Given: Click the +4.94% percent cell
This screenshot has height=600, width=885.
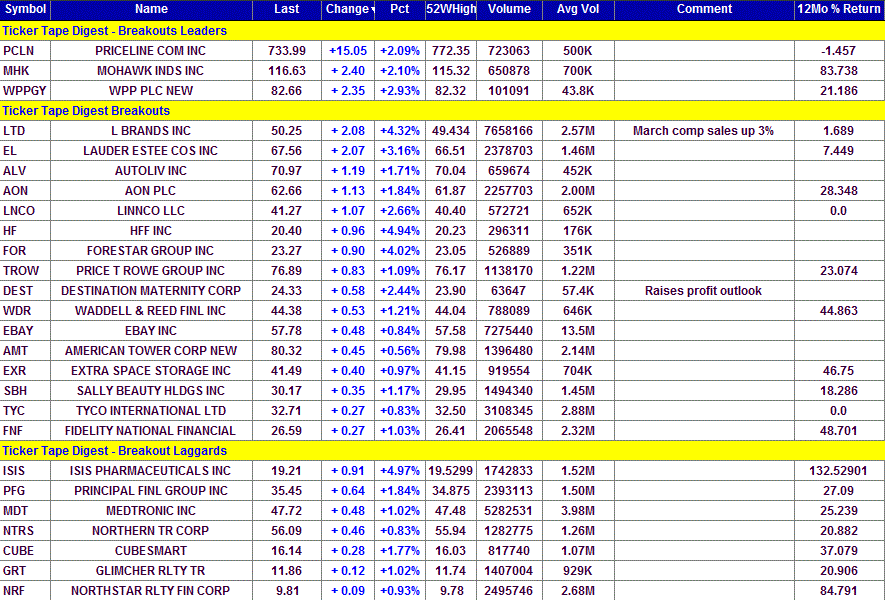Looking at the screenshot, I should [x=400, y=231].
